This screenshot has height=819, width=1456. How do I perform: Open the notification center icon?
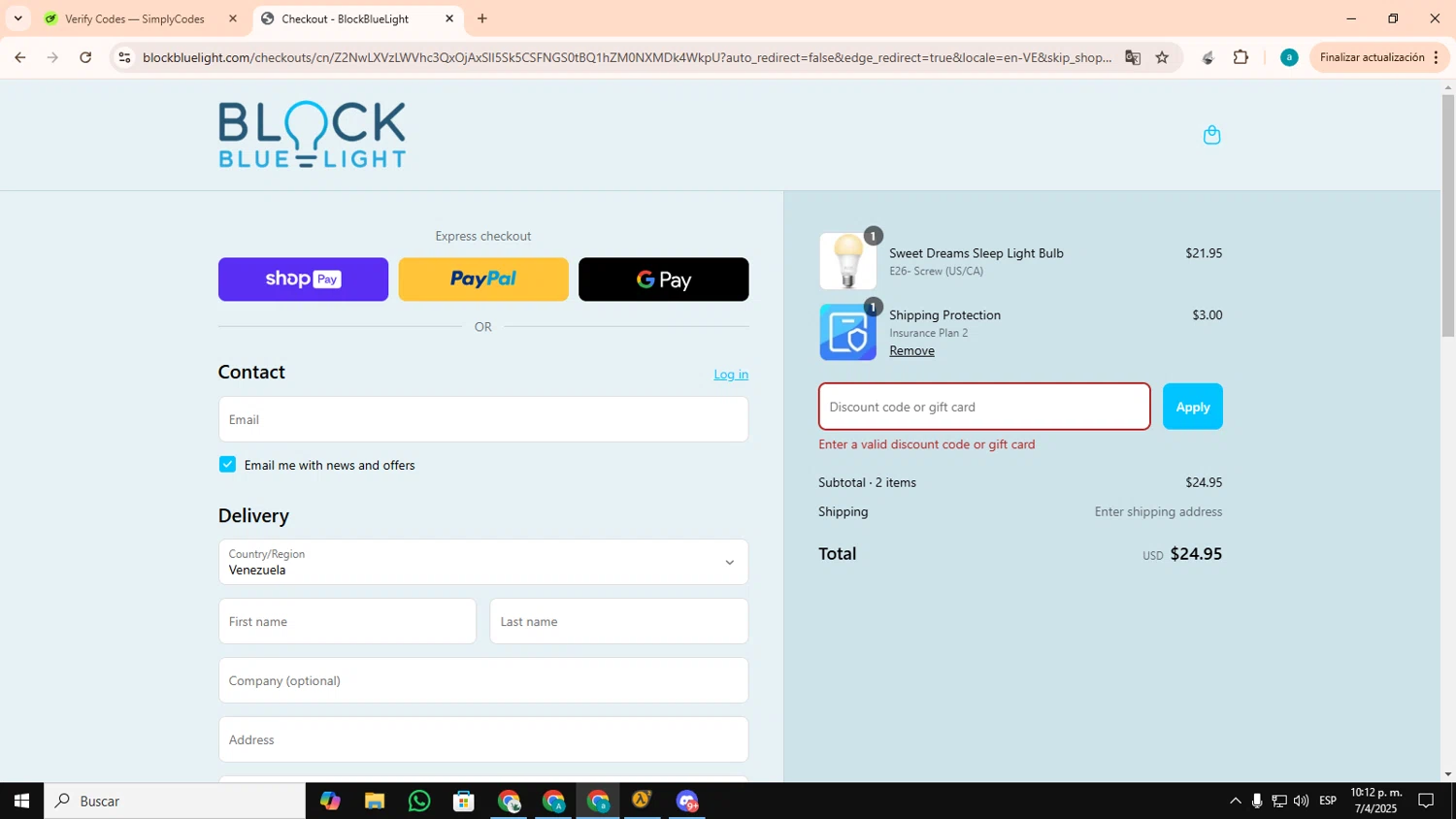pos(1426,801)
